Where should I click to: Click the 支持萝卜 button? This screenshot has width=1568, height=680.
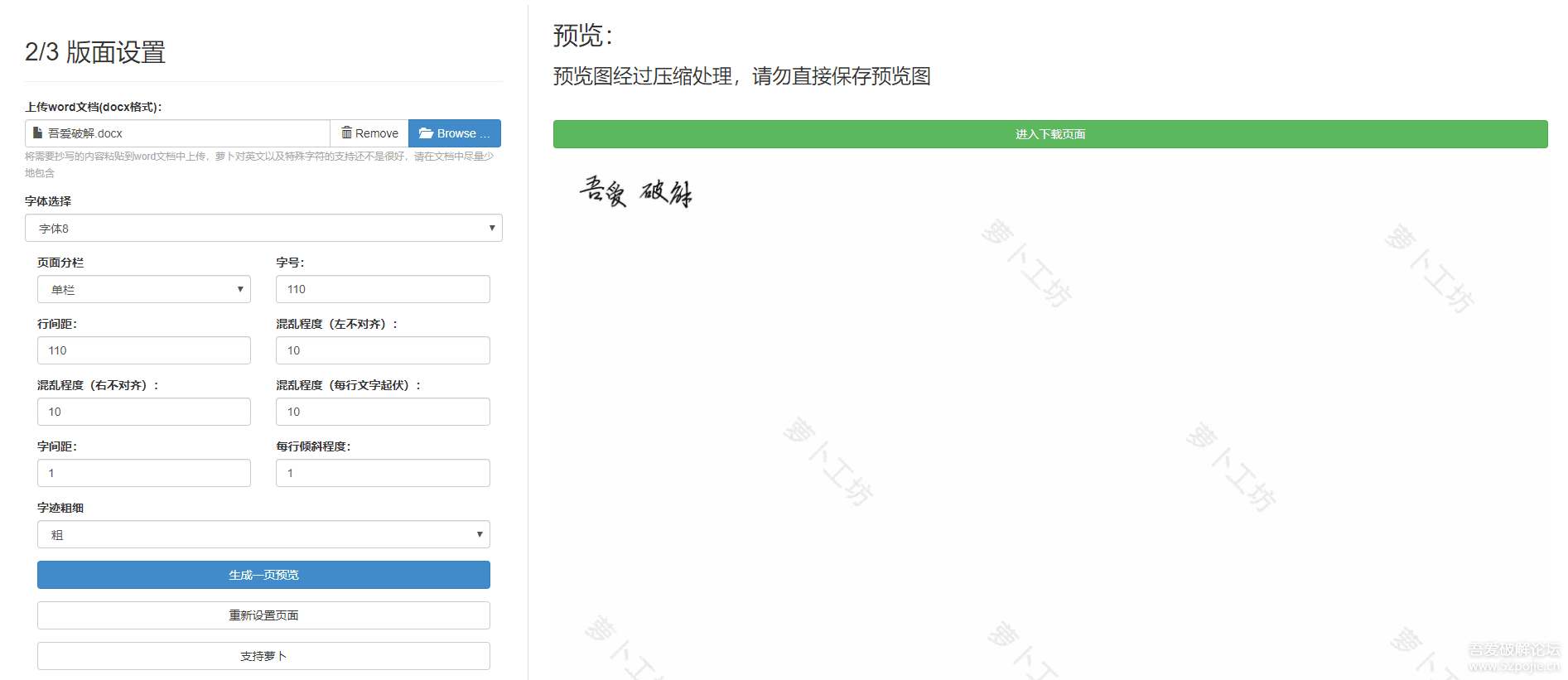[x=263, y=656]
